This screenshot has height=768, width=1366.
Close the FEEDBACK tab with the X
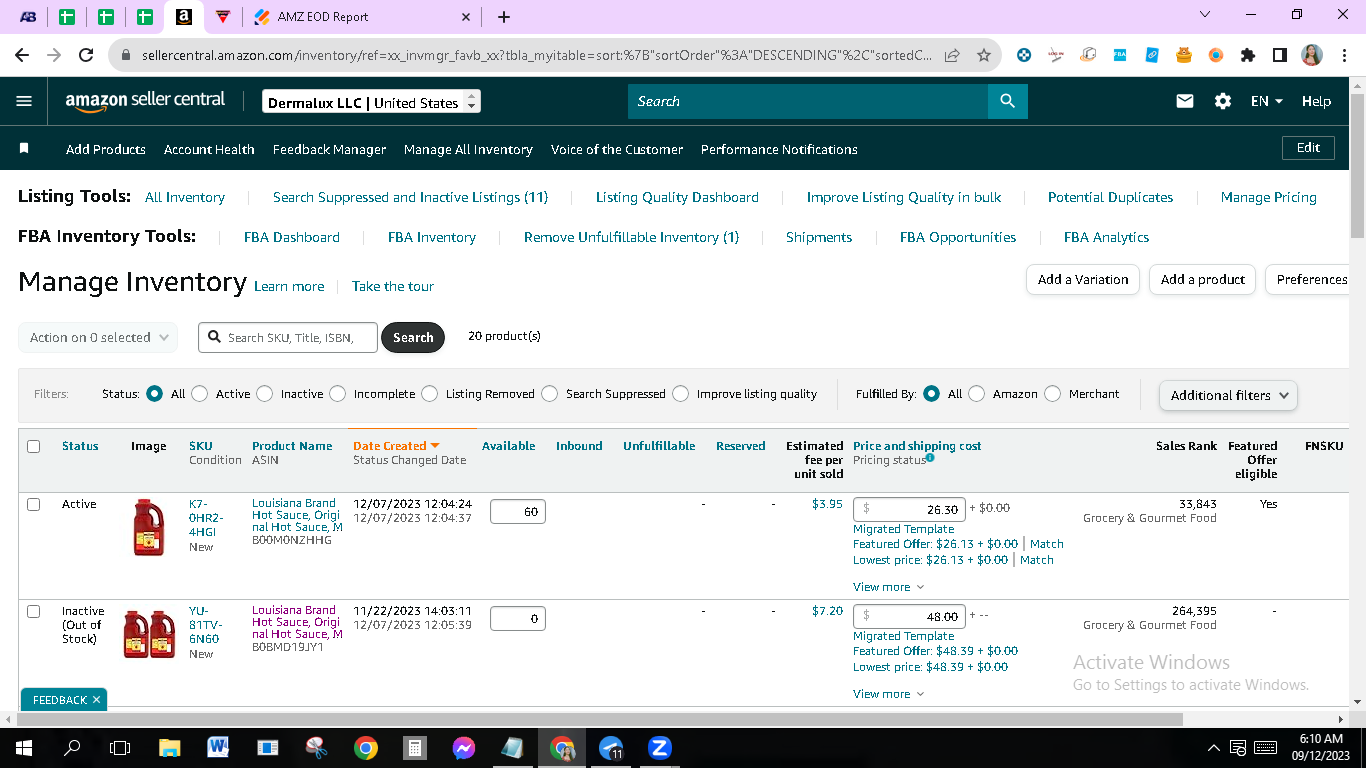(x=96, y=700)
